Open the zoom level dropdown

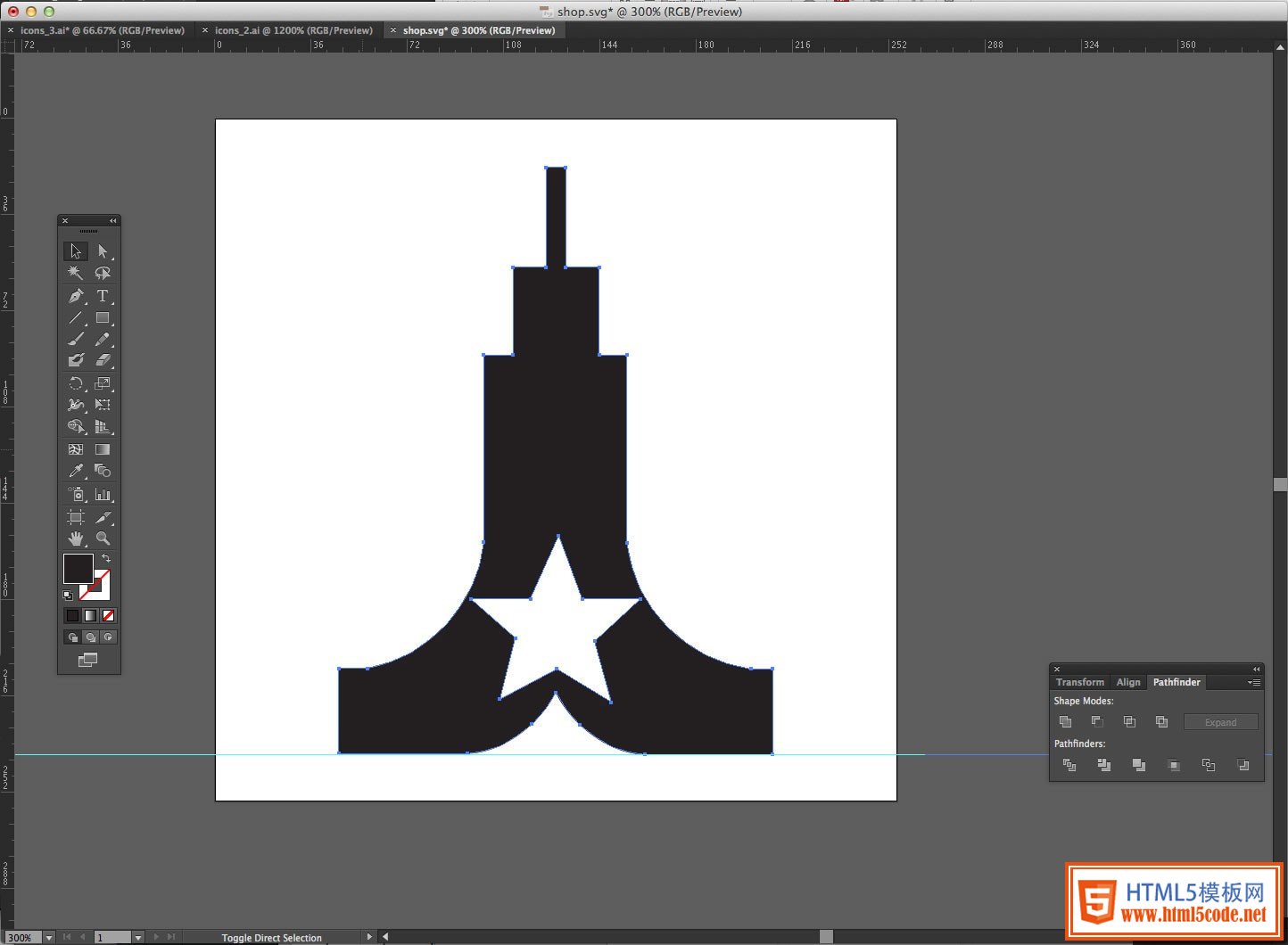click(x=49, y=938)
